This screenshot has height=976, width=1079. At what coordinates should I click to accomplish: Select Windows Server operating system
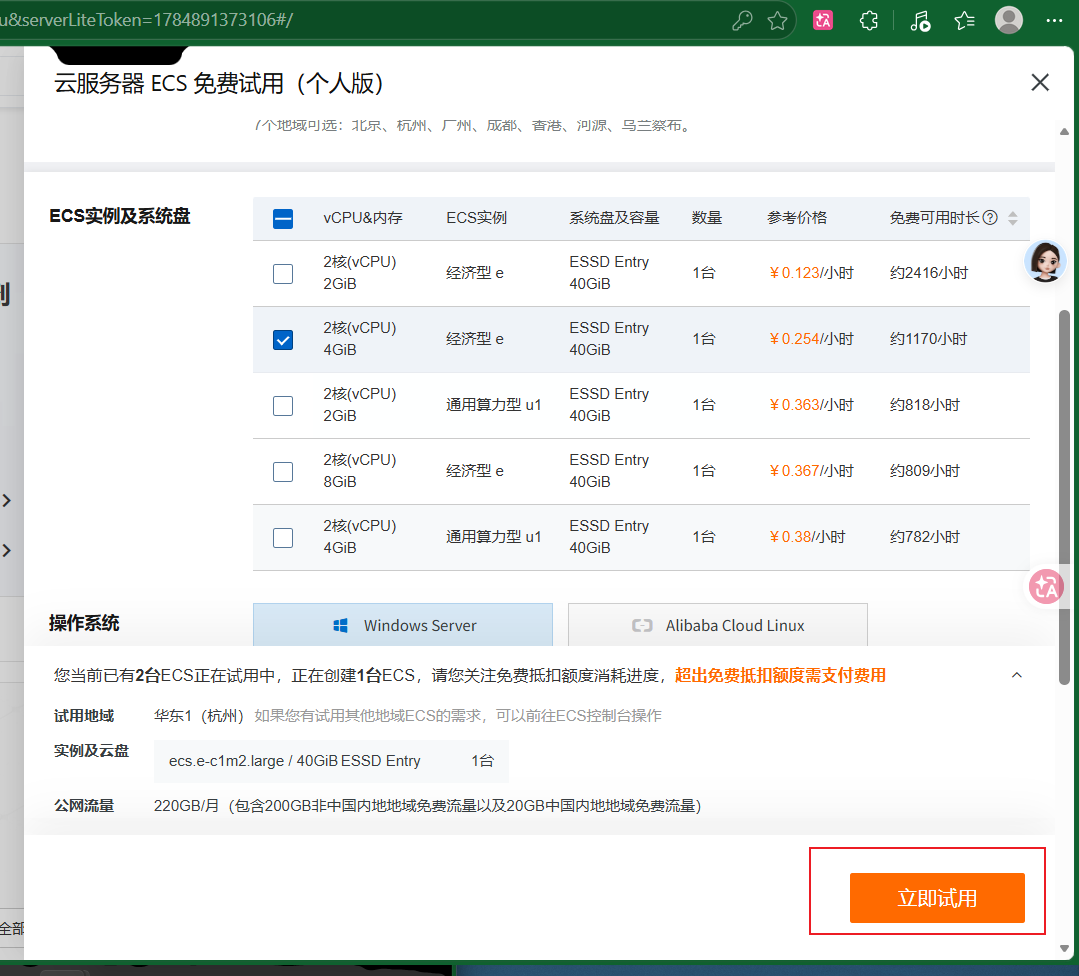click(x=403, y=625)
